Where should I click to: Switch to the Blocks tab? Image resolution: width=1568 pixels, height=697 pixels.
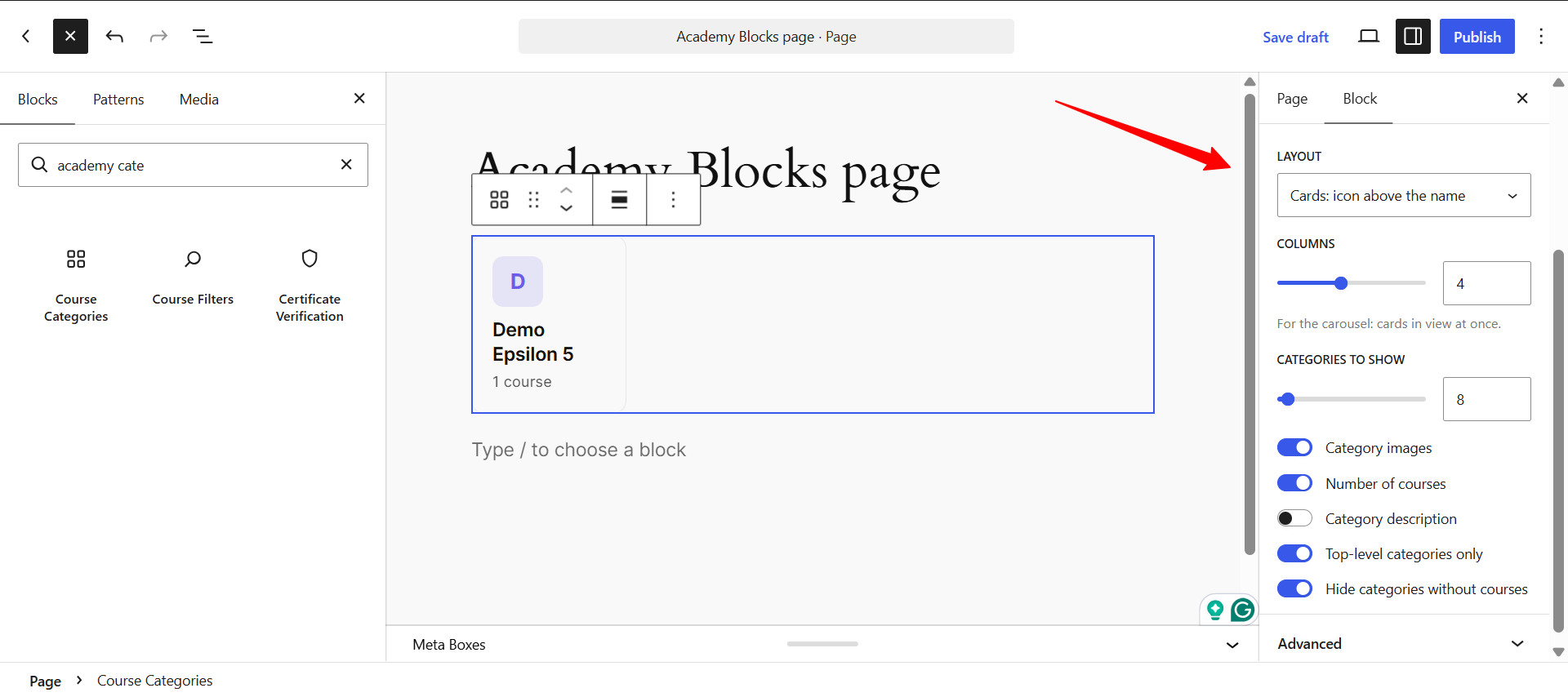(38, 99)
